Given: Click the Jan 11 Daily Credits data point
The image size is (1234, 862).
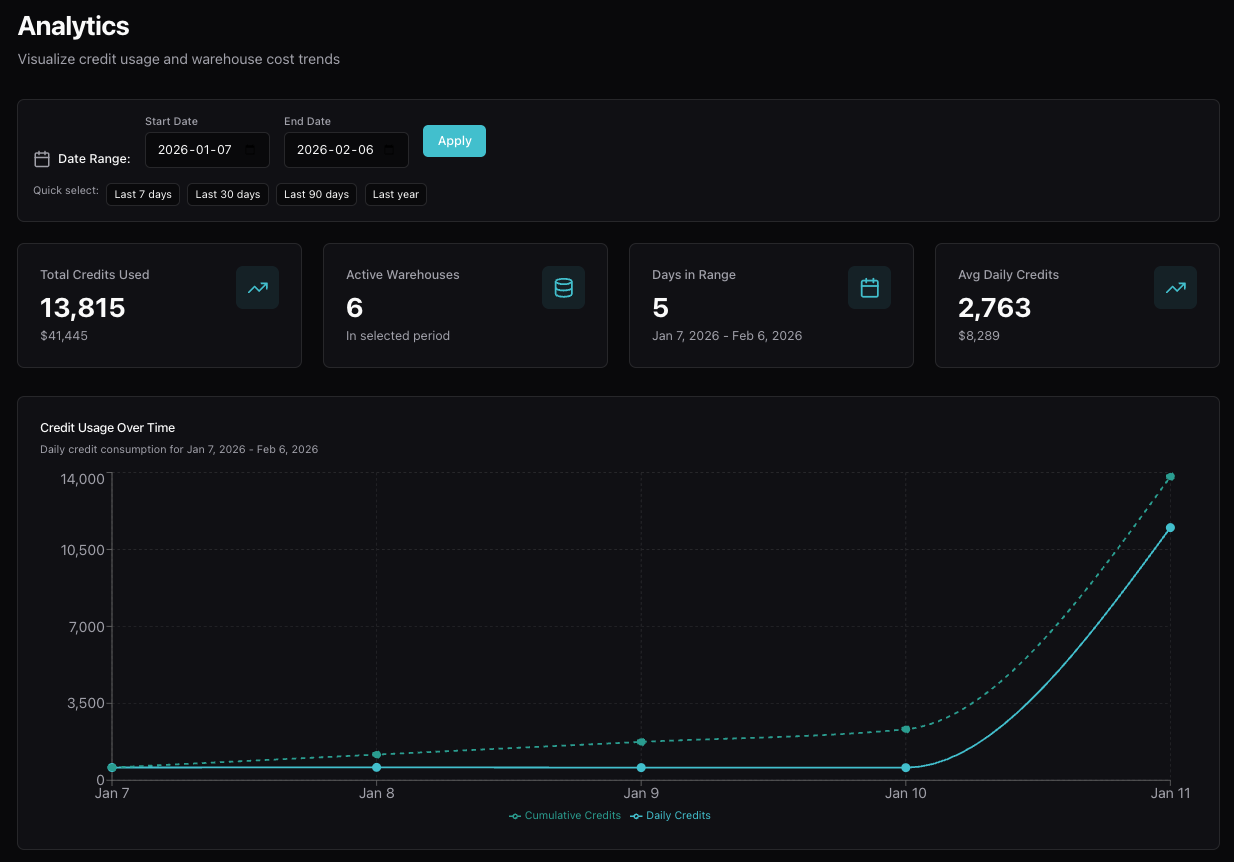Looking at the screenshot, I should tap(1170, 528).
